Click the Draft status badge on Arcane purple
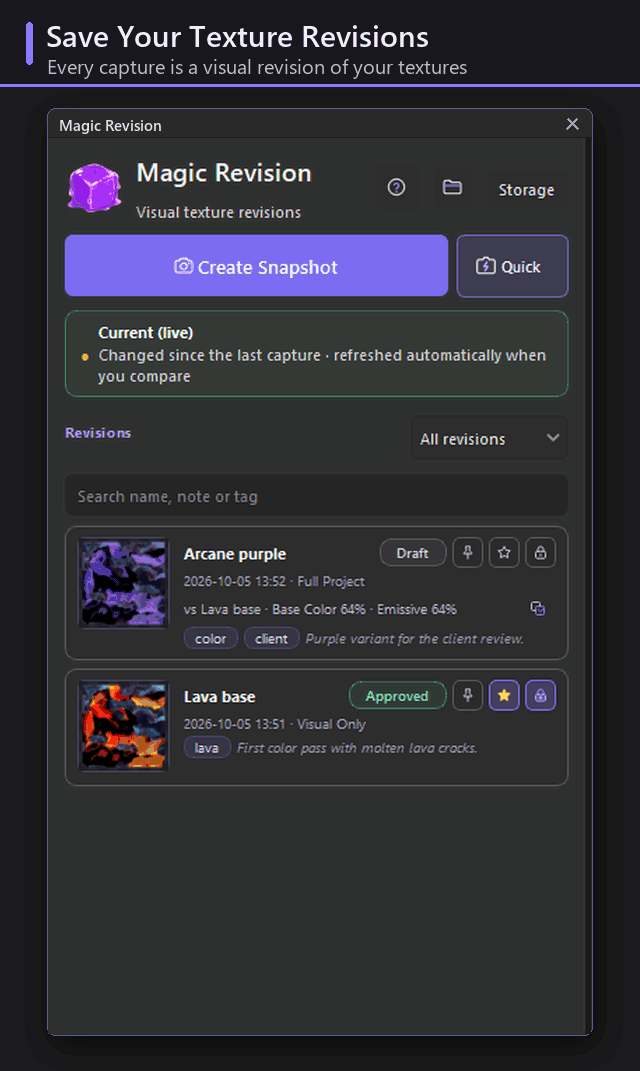Image resolution: width=640 pixels, height=1071 pixels. point(413,553)
